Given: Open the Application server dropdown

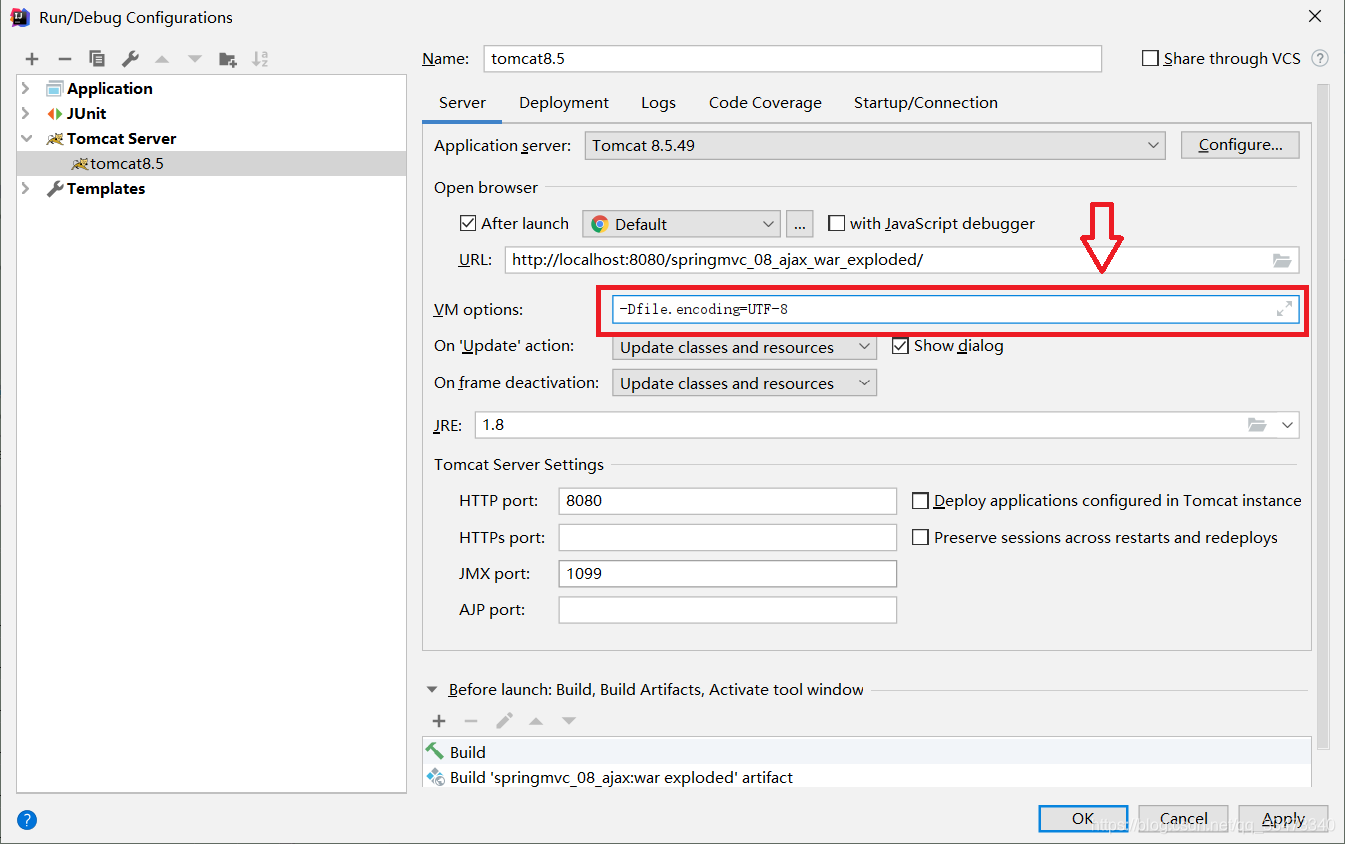Looking at the screenshot, I should [875, 145].
